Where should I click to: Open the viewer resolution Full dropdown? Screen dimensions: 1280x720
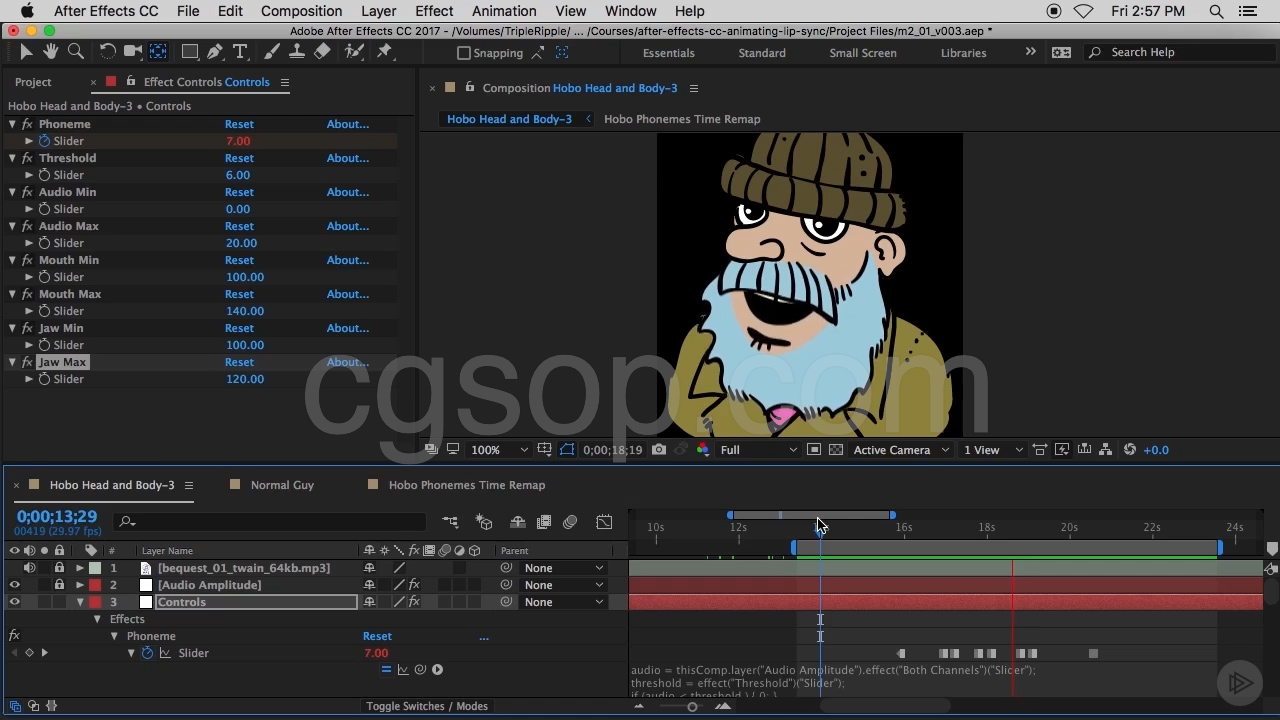(x=758, y=450)
